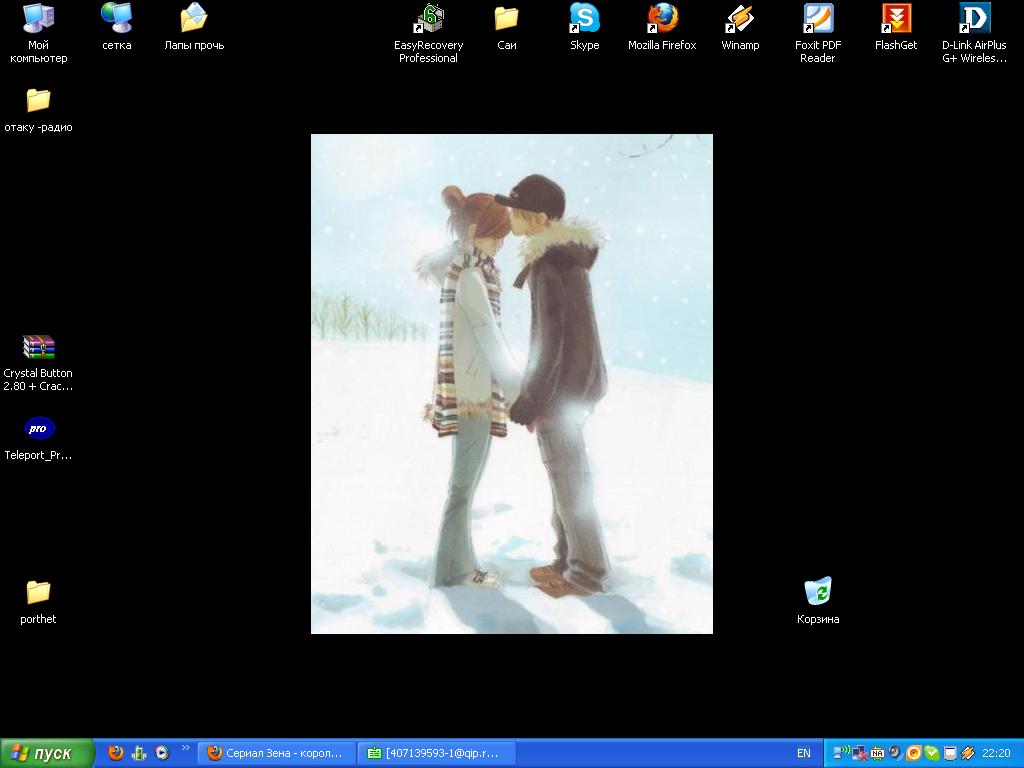Select the Мой компьютер icon
Image resolution: width=1024 pixels, height=768 pixels.
(x=38, y=19)
